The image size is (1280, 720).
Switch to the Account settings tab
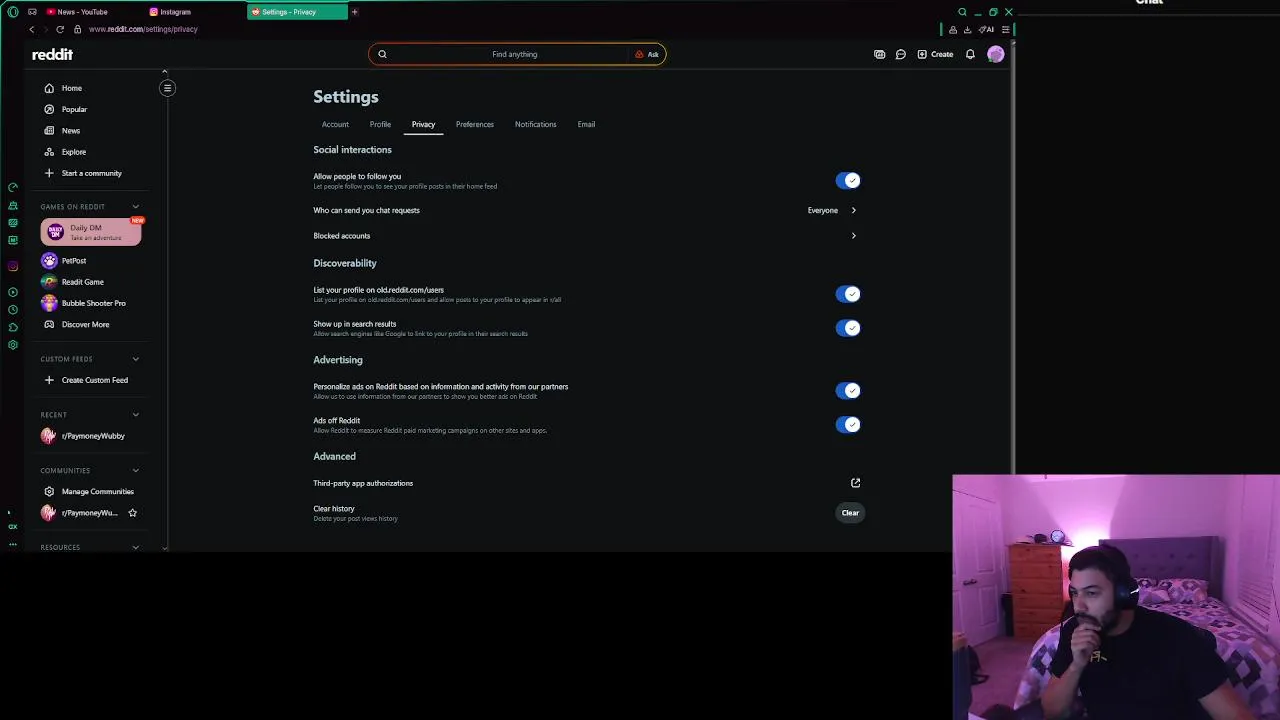coord(335,124)
